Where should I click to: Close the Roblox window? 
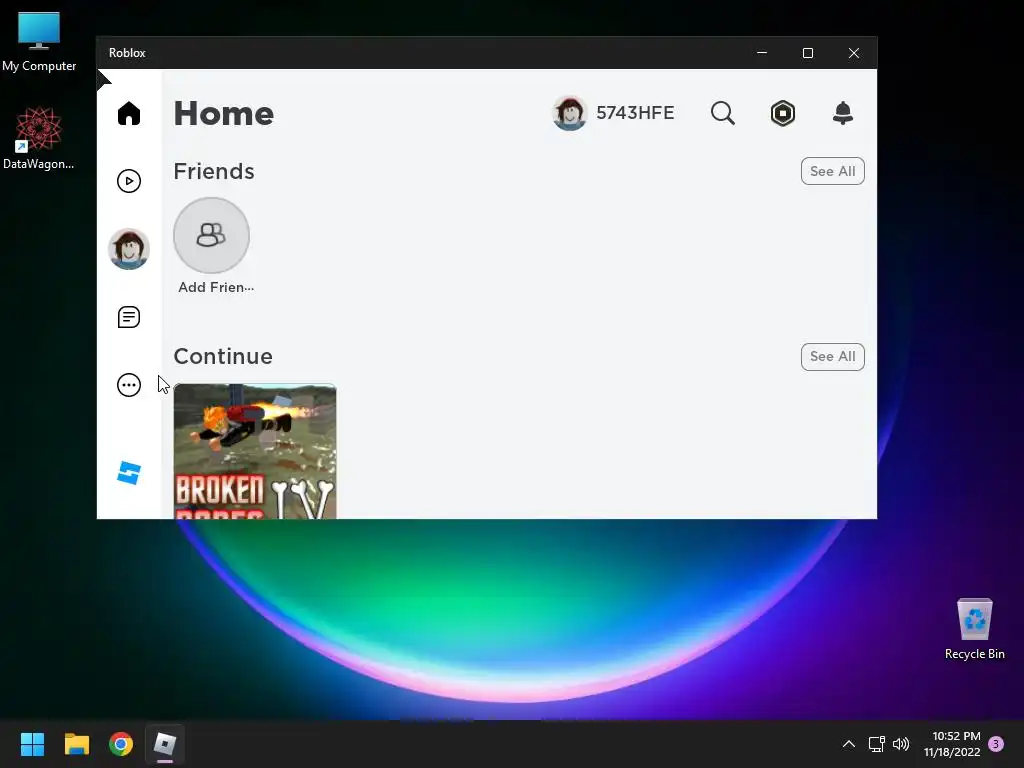click(854, 53)
